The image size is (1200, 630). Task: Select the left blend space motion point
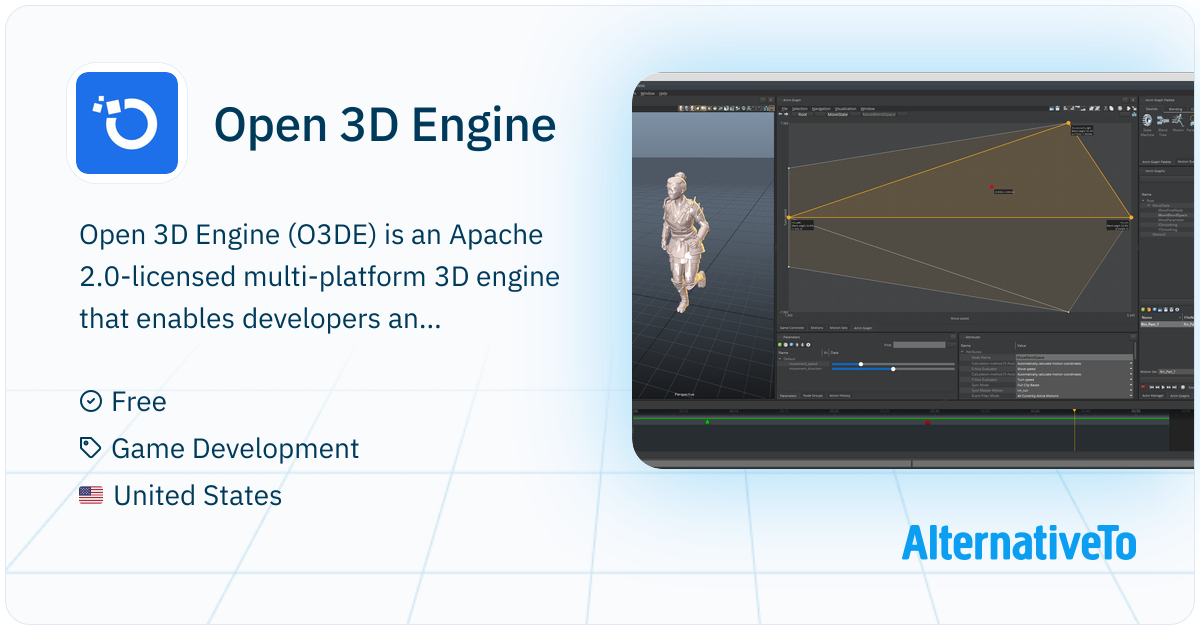coord(789,217)
